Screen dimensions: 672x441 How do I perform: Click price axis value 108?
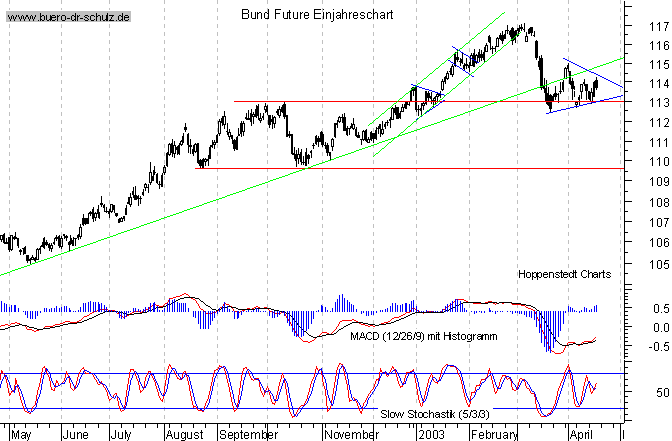pyautogui.click(x=659, y=202)
